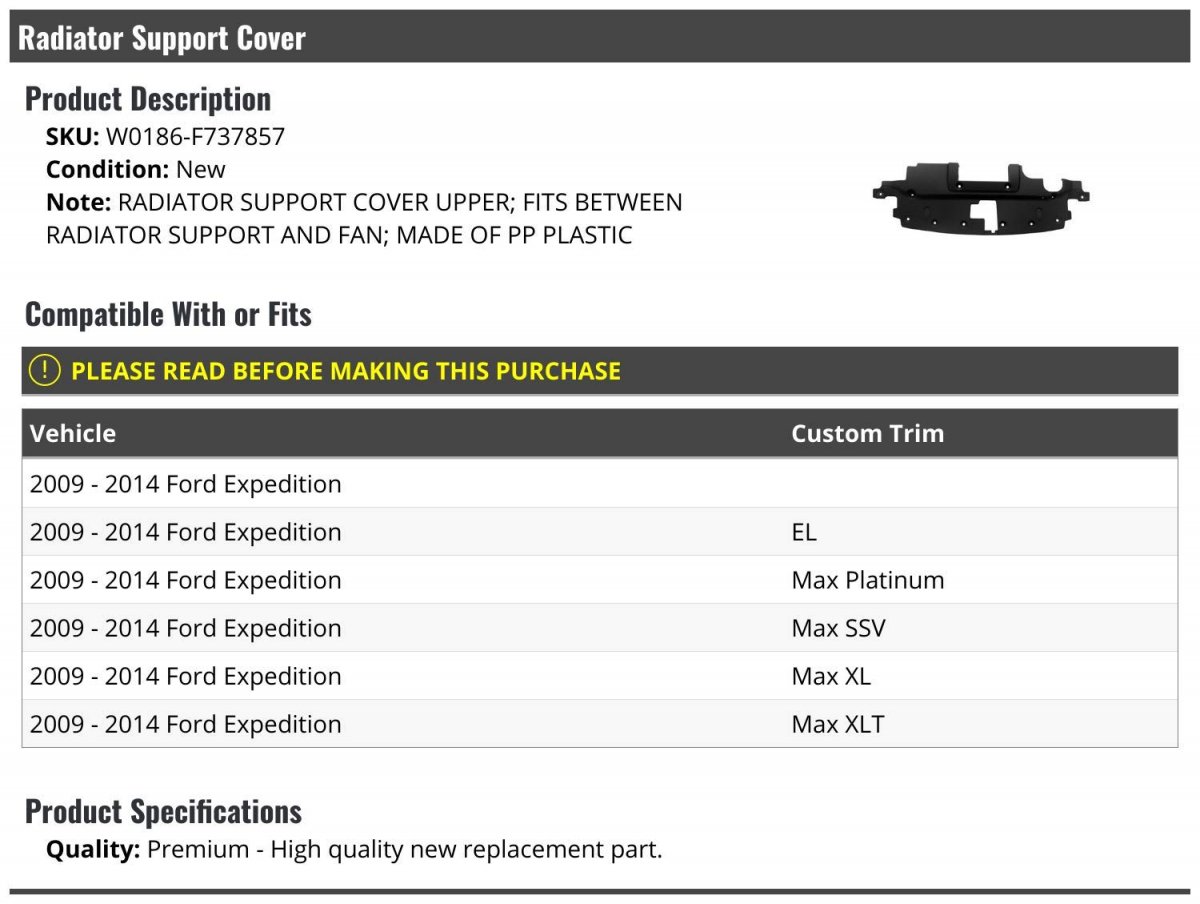Click the Quality: Premium specification line
Screen dimensions: 1200x904
(x=354, y=850)
